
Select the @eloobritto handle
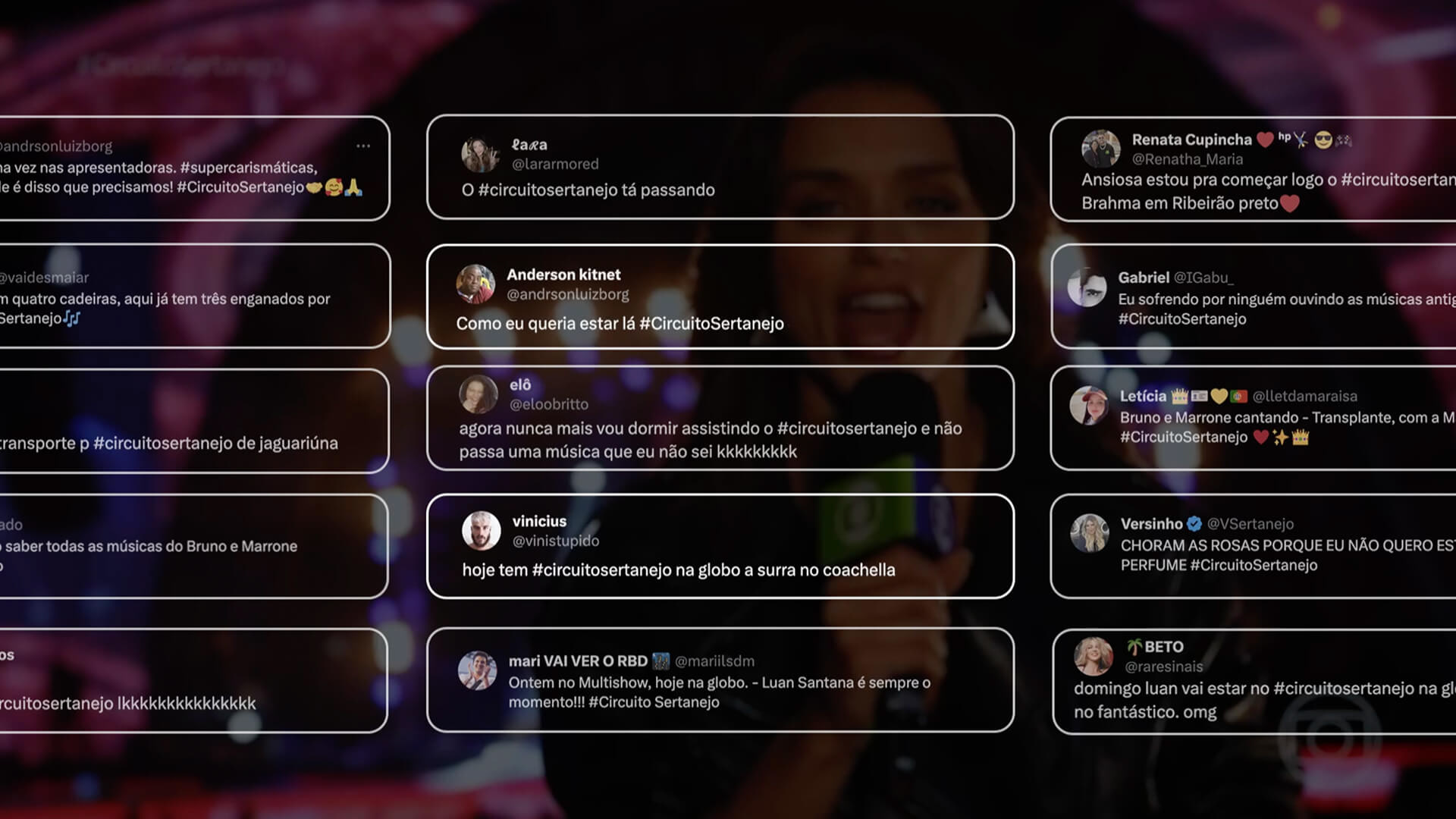[549, 404]
